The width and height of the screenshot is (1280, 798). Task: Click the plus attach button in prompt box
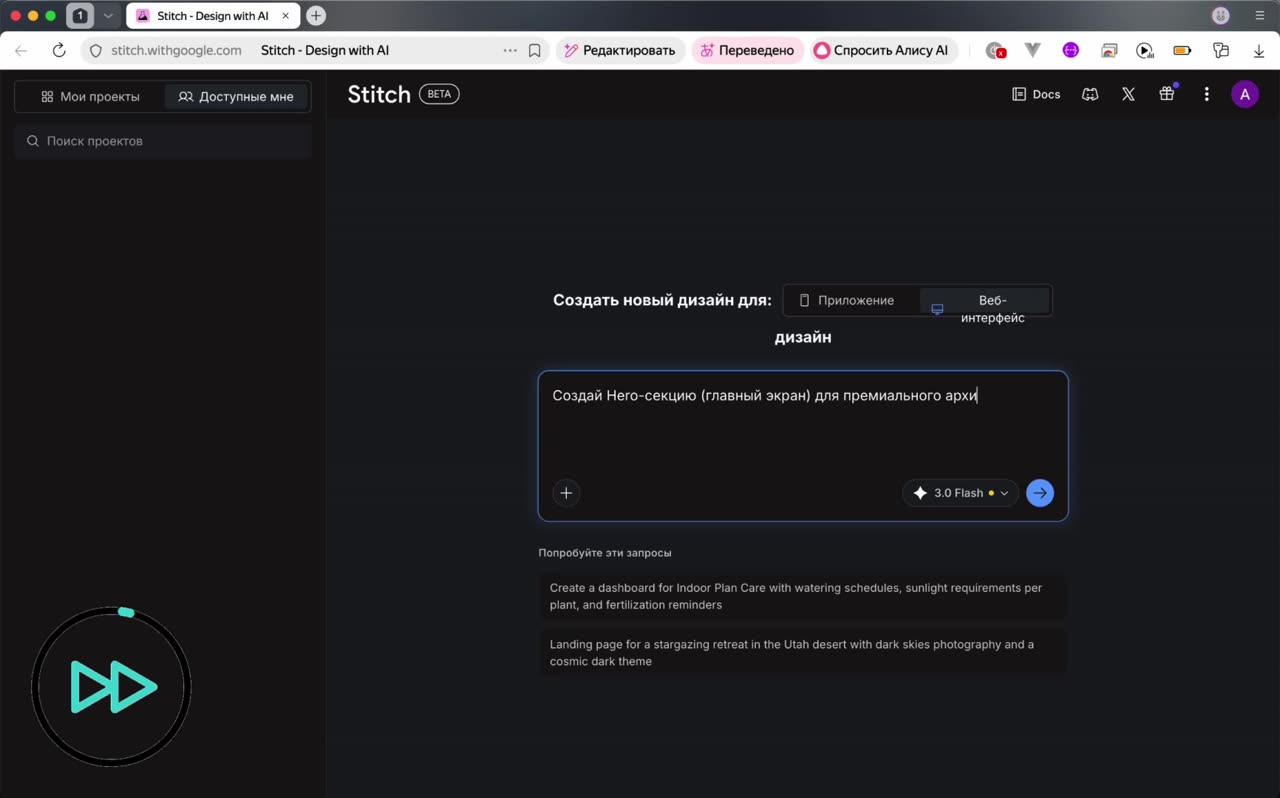point(566,492)
